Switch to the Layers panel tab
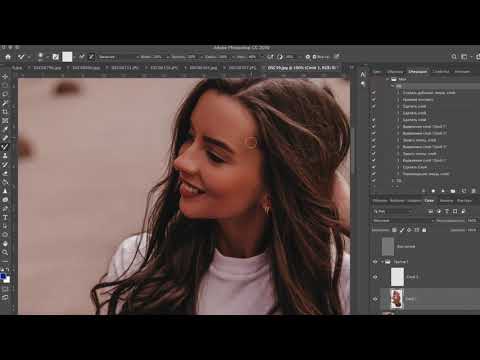480x360 pixels. point(429,201)
